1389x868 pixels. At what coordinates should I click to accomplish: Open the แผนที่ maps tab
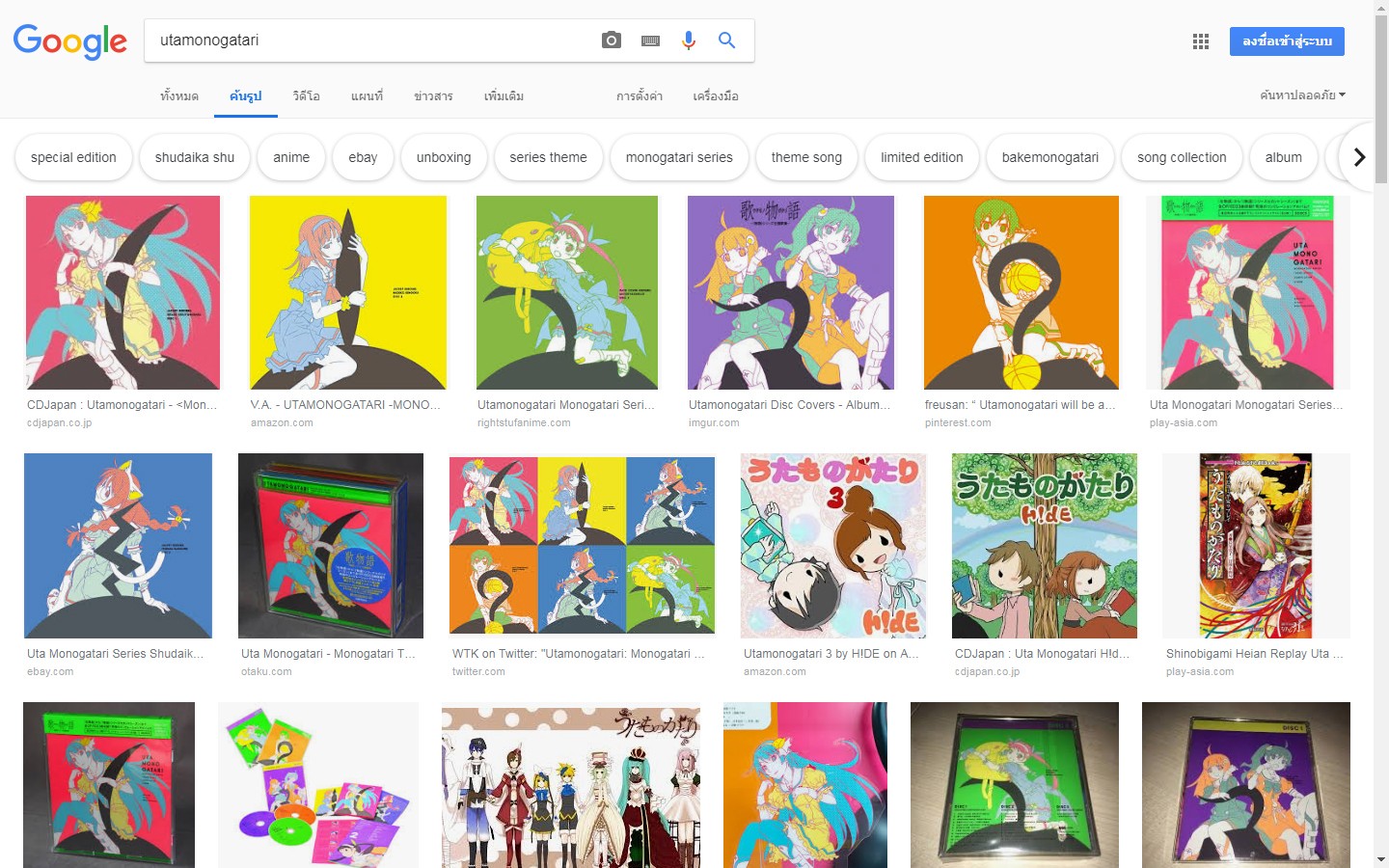(x=367, y=96)
